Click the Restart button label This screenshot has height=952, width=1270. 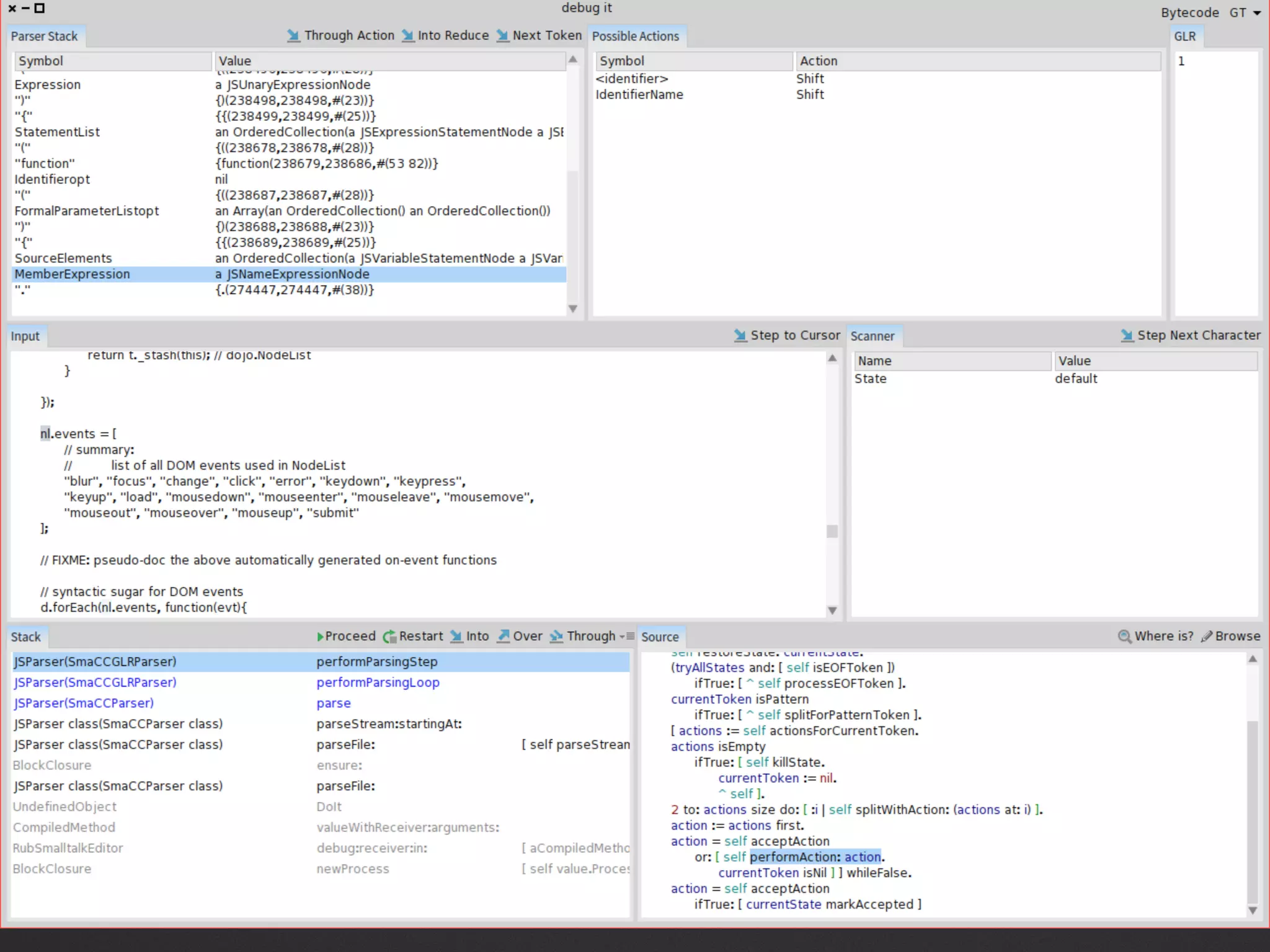click(x=421, y=637)
